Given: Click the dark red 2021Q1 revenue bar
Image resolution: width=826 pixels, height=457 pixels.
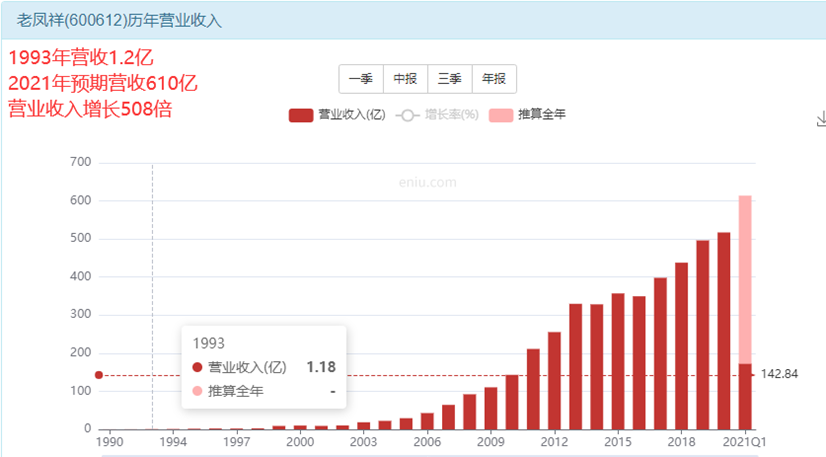Looking at the screenshot, I should (745, 396).
